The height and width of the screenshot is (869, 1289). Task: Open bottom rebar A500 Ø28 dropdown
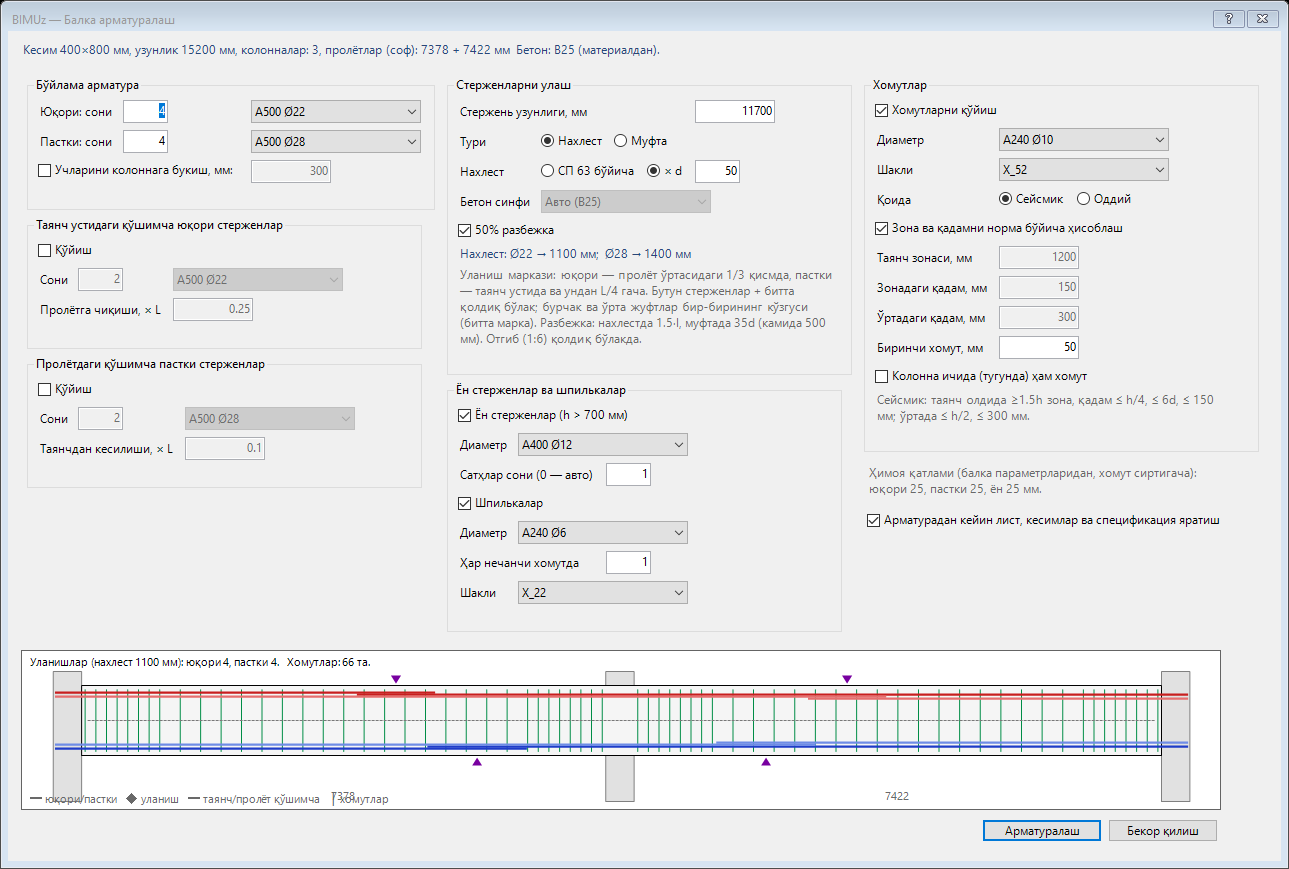point(334,142)
